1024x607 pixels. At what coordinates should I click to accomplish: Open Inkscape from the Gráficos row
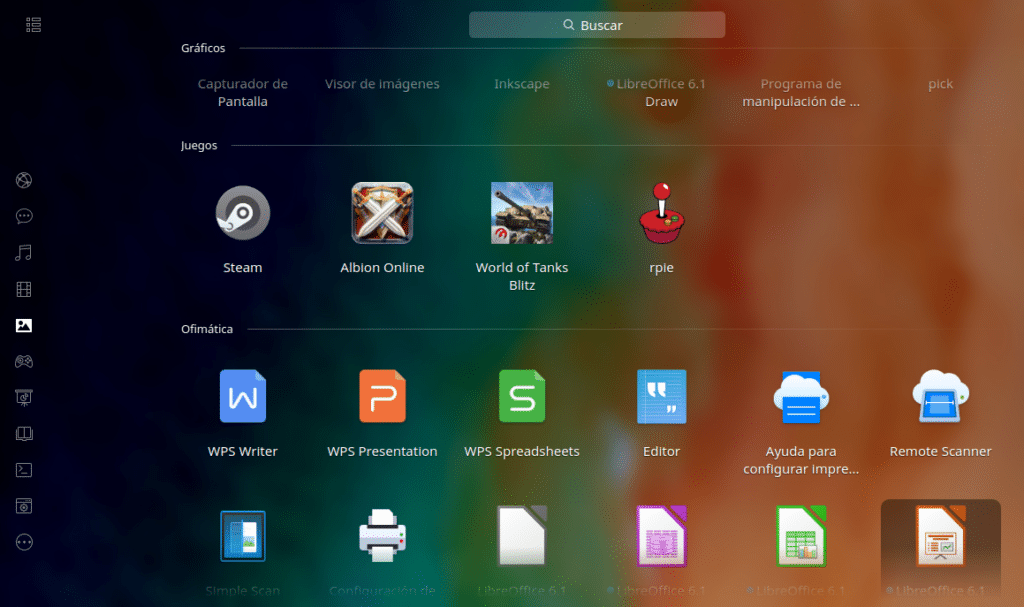521,85
